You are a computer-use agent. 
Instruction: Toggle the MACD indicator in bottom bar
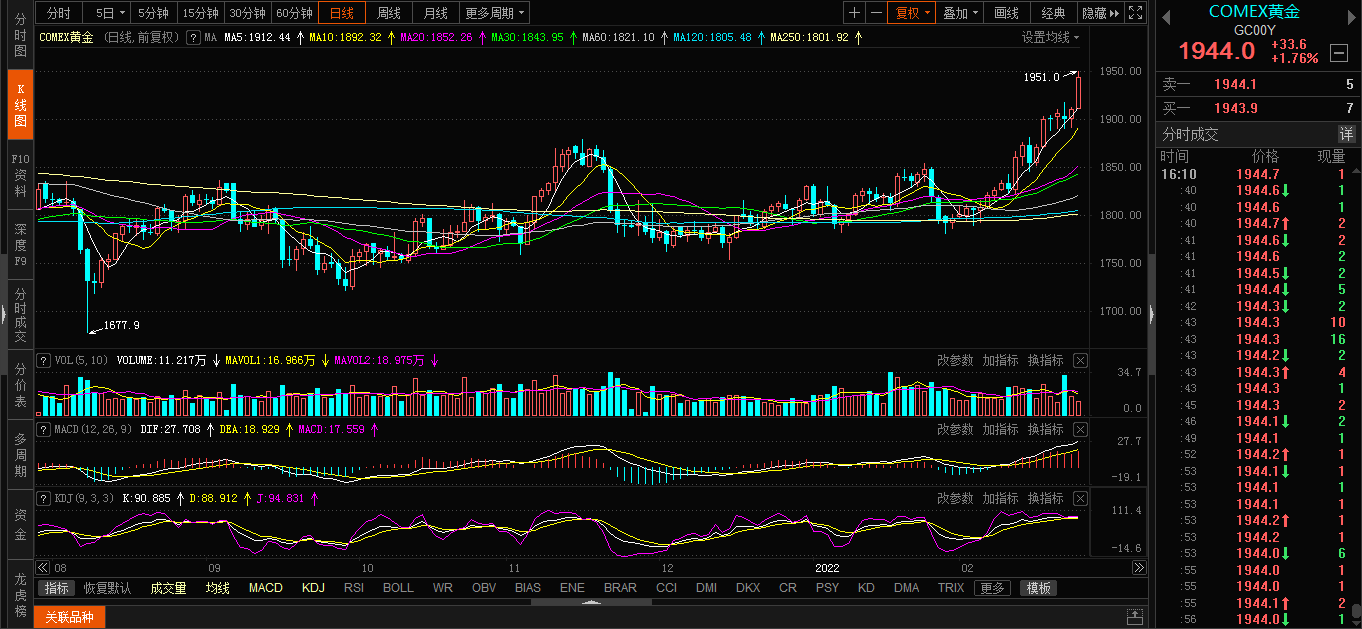[265, 588]
